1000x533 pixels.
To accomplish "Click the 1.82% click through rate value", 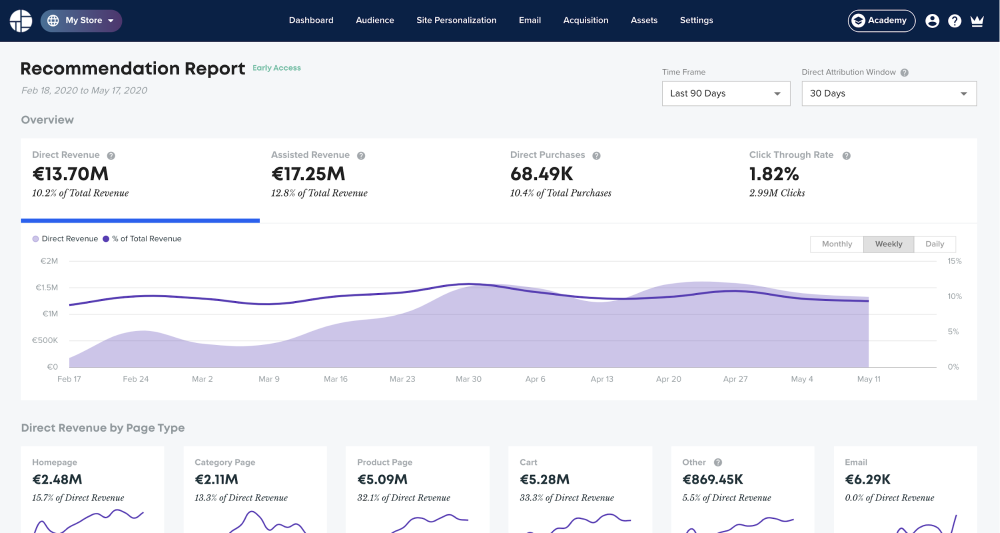I will (x=774, y=174).
